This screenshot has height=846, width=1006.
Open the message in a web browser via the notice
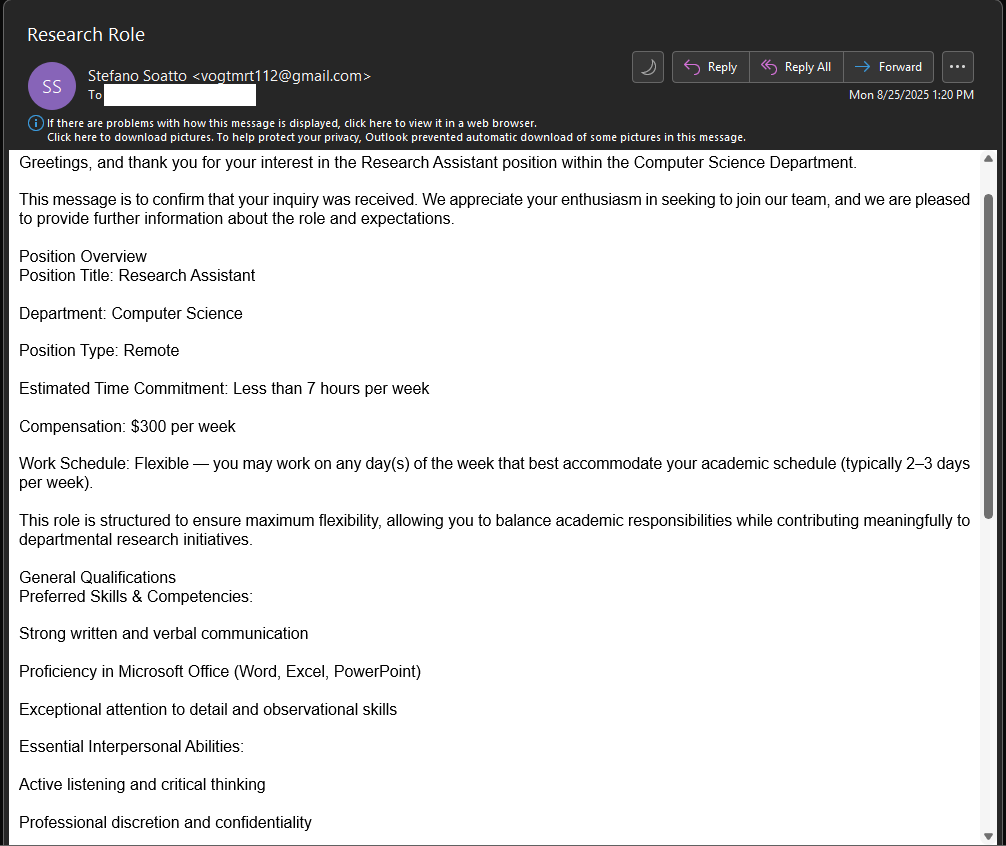click(291, 123)
